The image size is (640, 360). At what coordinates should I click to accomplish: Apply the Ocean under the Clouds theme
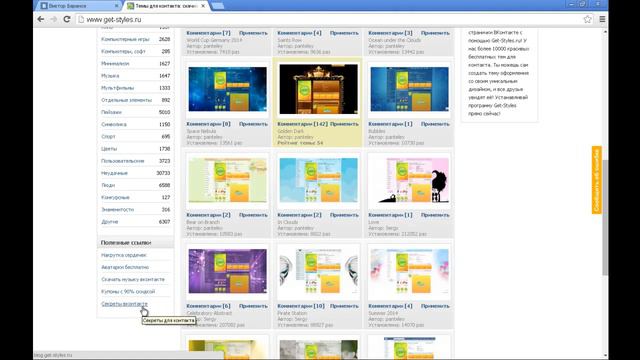pos(436,33)
